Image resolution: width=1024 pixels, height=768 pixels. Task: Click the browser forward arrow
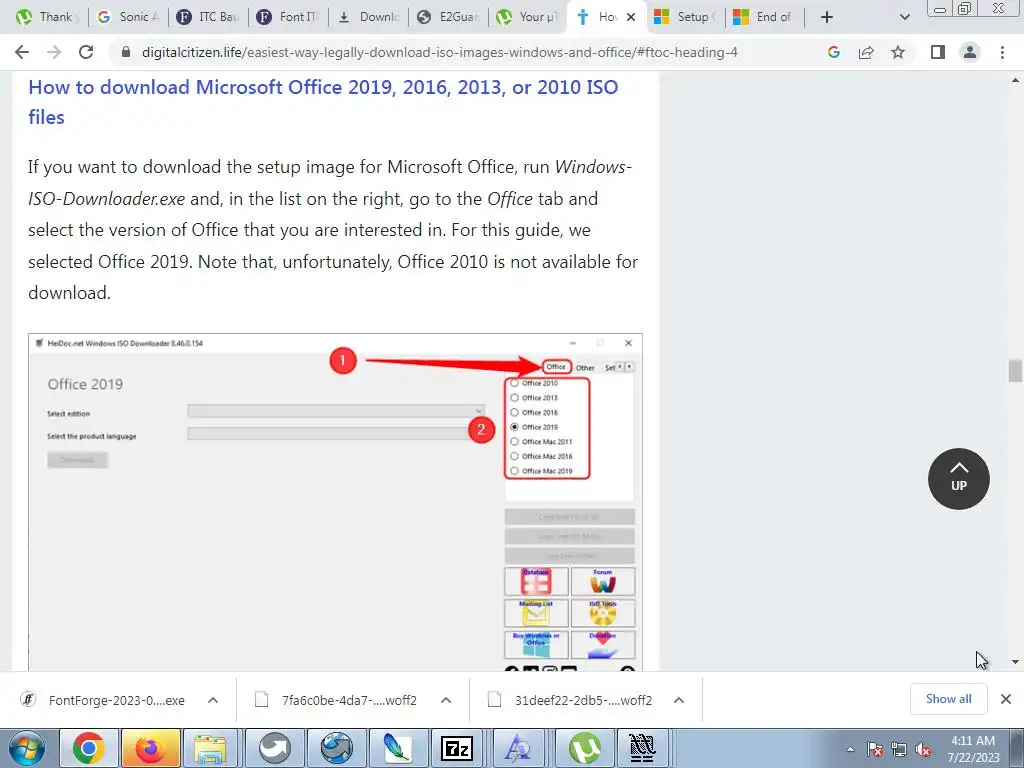pos(54,52)
